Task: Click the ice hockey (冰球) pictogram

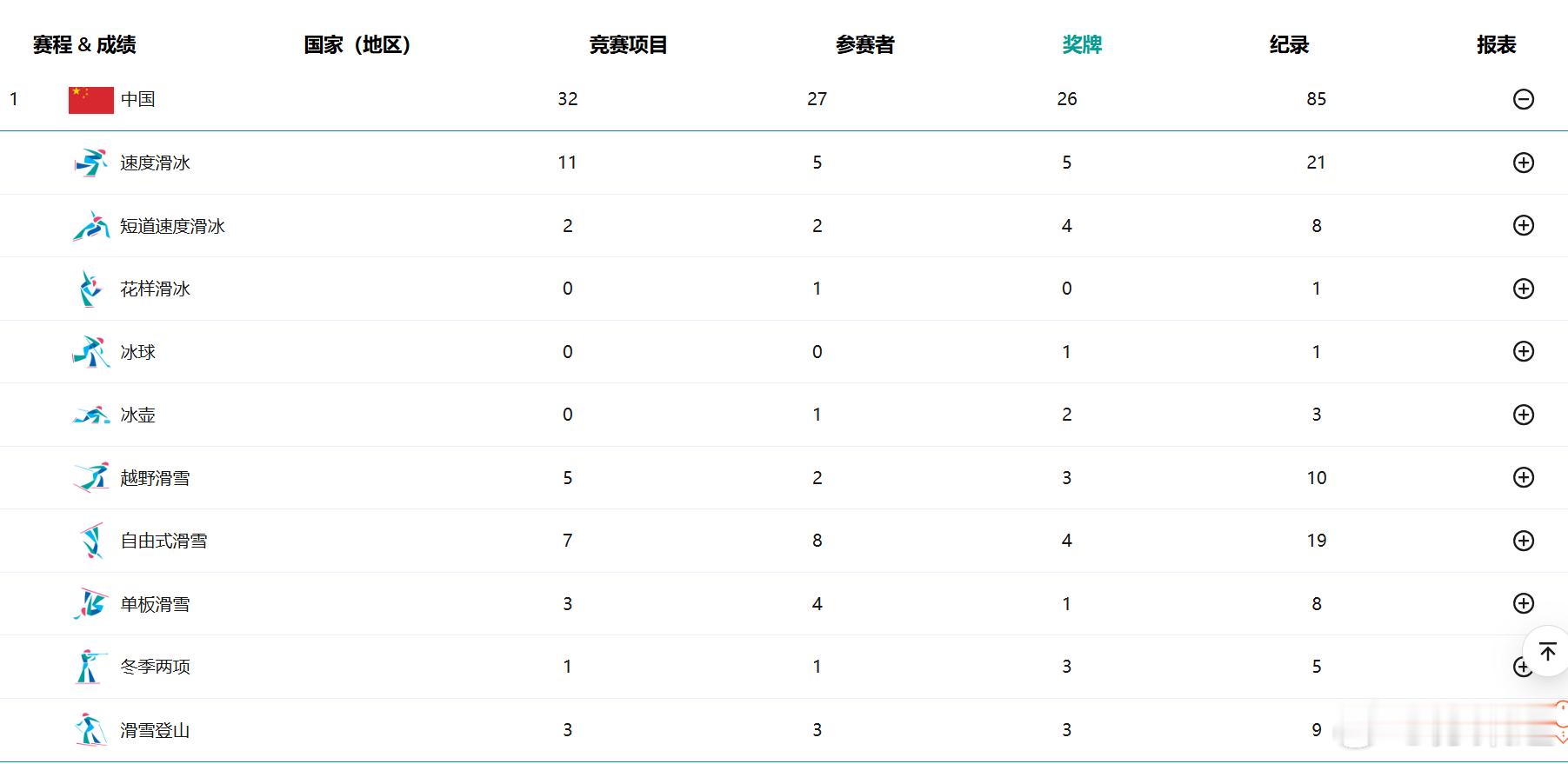Action: pyautogui.click(x=90, y=352)
